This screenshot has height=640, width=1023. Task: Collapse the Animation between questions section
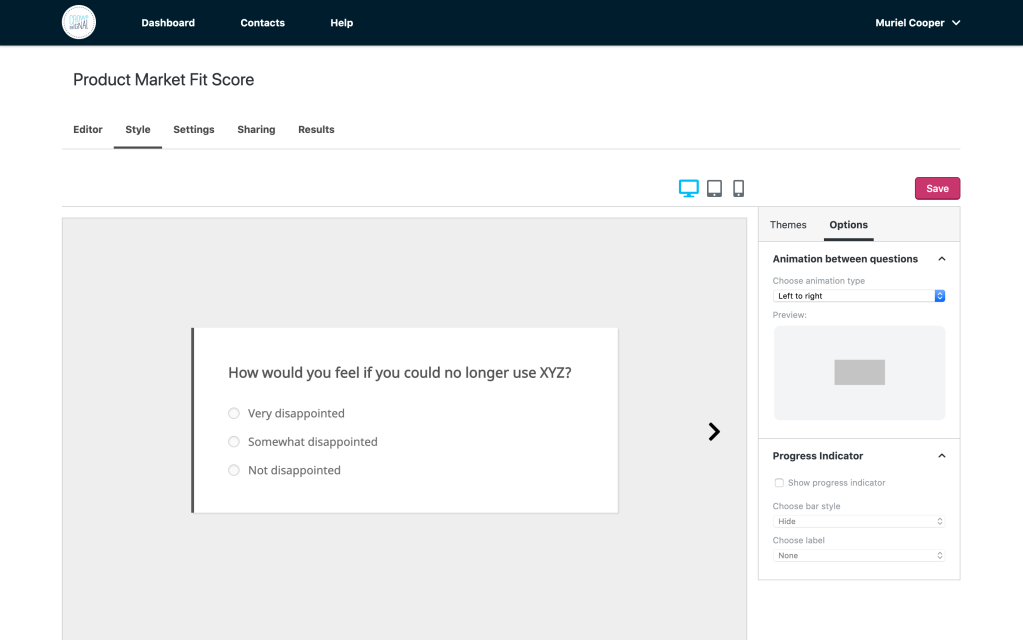[941, 259]
